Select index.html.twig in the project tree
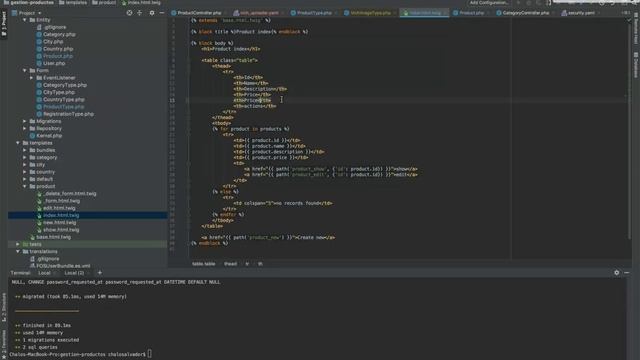Viewport: 640px width, 360px height. (x=61, y=215)
